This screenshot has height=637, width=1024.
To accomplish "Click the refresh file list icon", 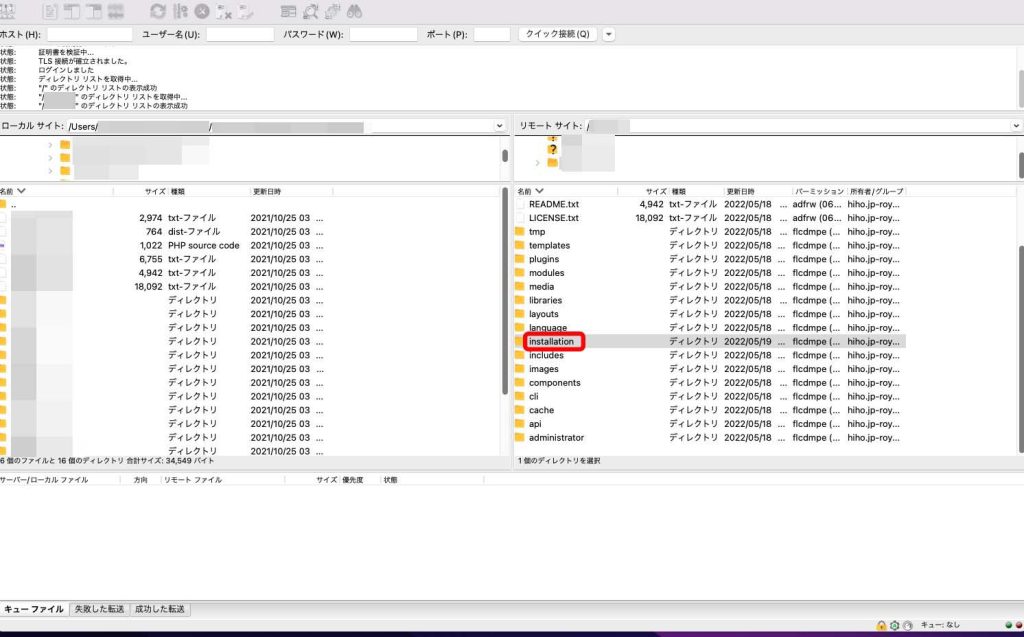I will coord(158,12).
